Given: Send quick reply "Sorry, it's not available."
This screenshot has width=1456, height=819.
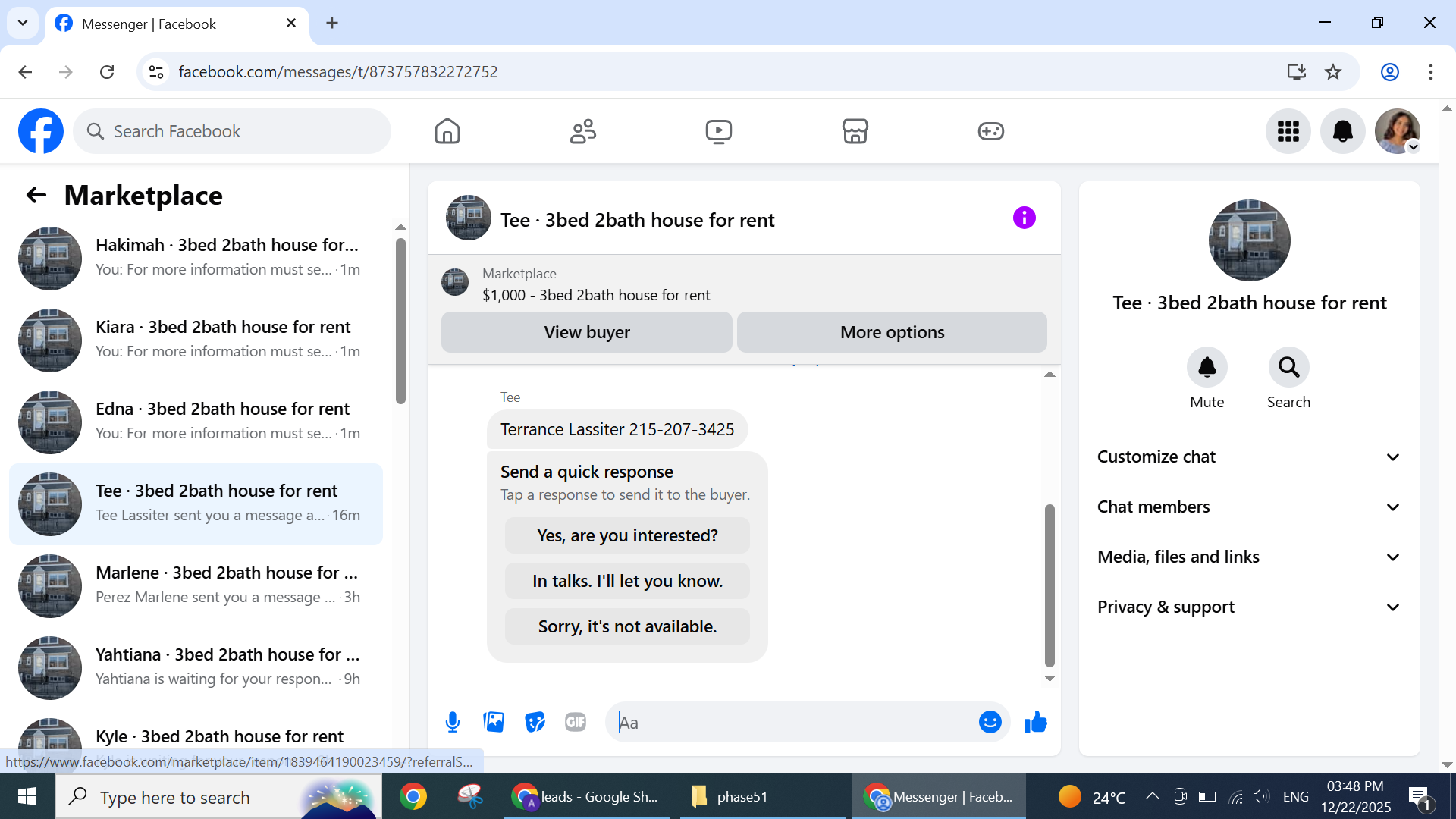Looking at the screenshot, I should pyautogui.click(x=627, y=626).
